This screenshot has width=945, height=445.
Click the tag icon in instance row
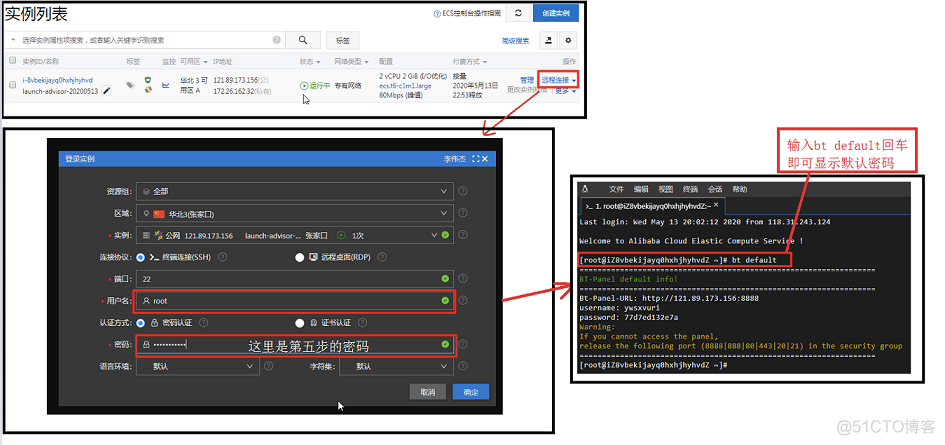[130, 85]
